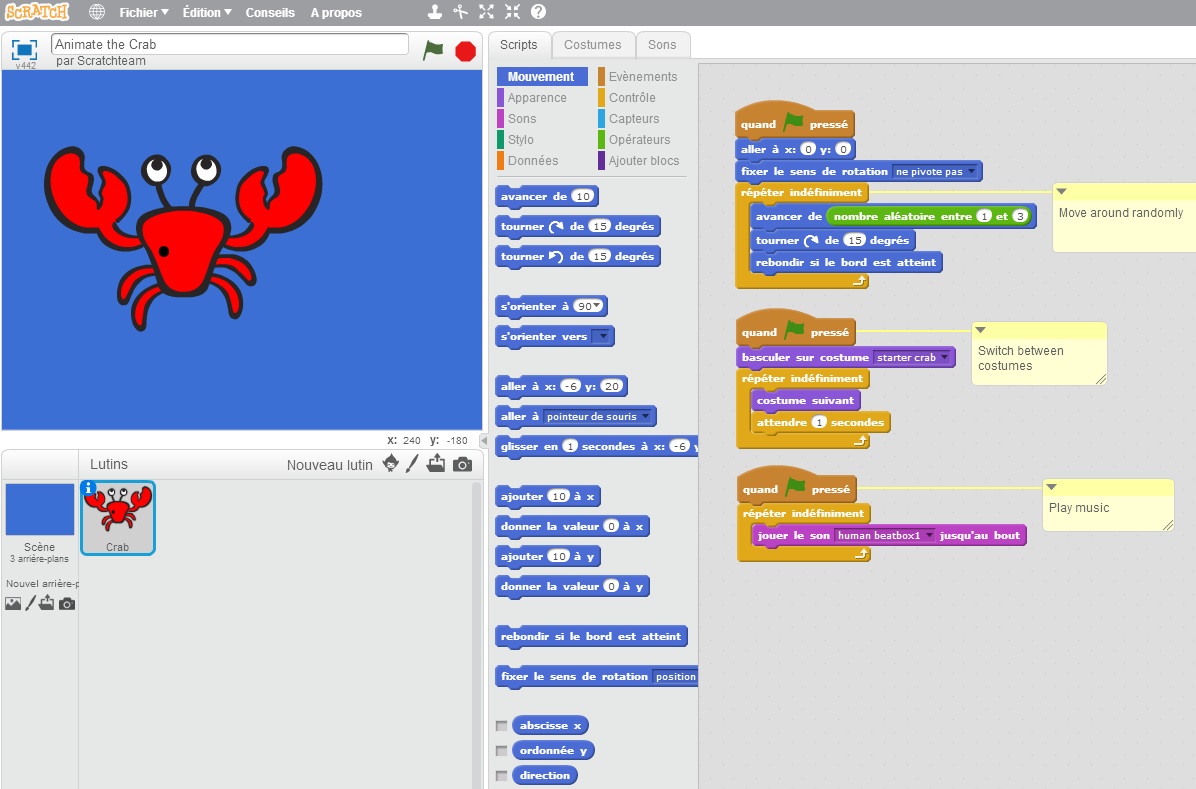Toggle the ordonnée y checkbox
The height and width of the screenshot is (789, 1196).
click(x=502, y=751)
